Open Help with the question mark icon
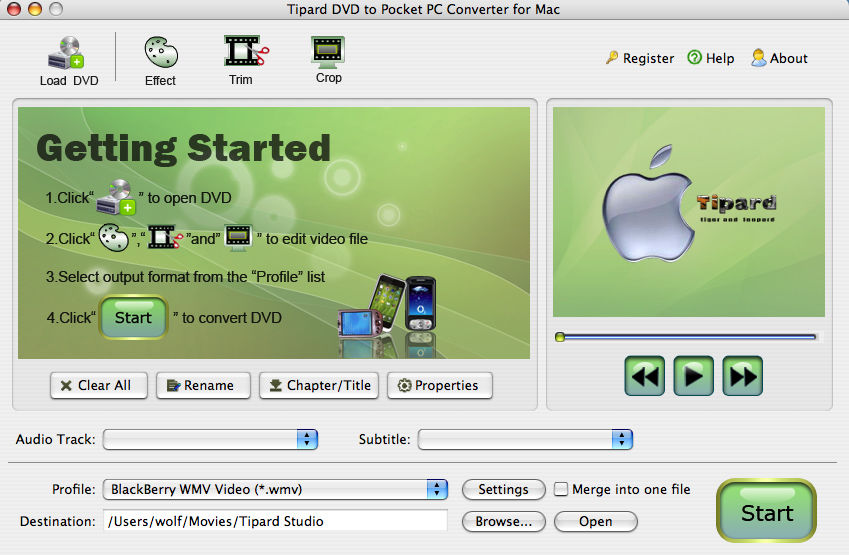 tap(710, 58)
